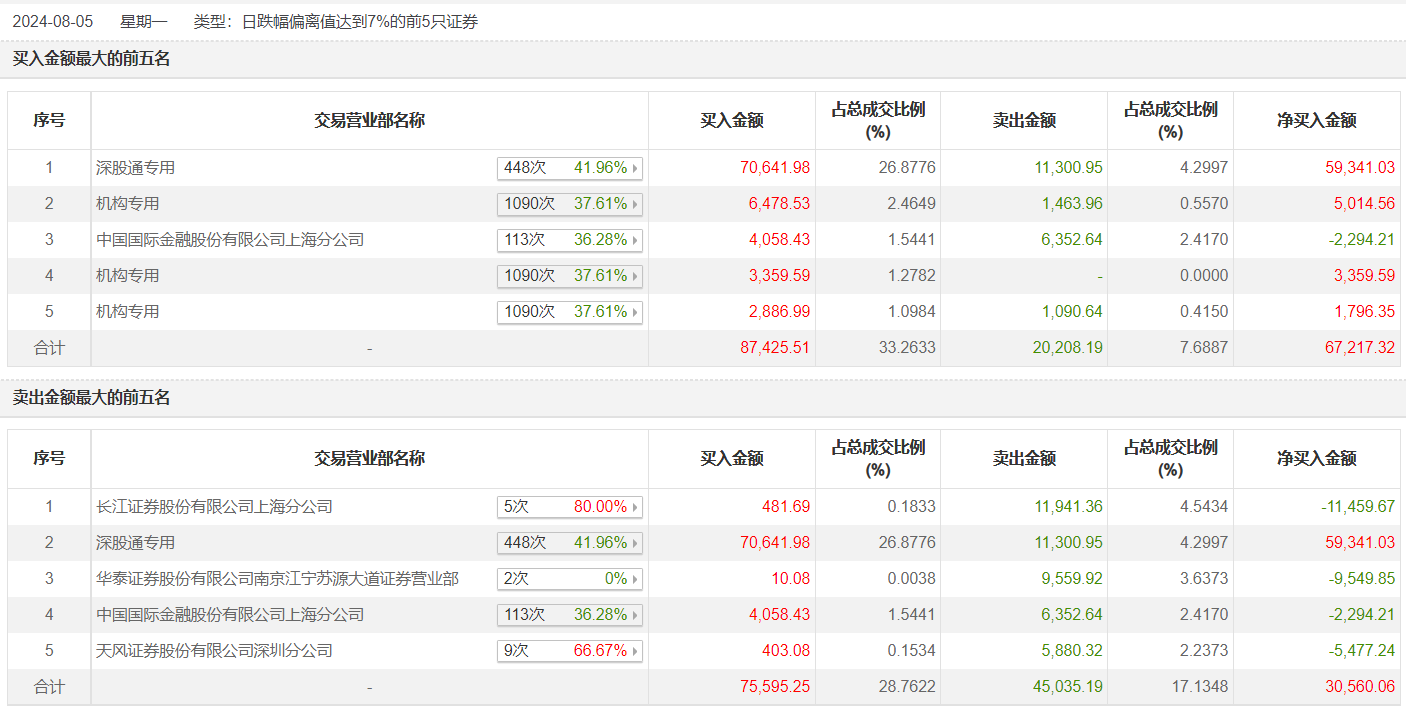Click the 净买入金额 header in the sell table
The width and height of the screenshot is (1406, 710).
point(1316,459)
